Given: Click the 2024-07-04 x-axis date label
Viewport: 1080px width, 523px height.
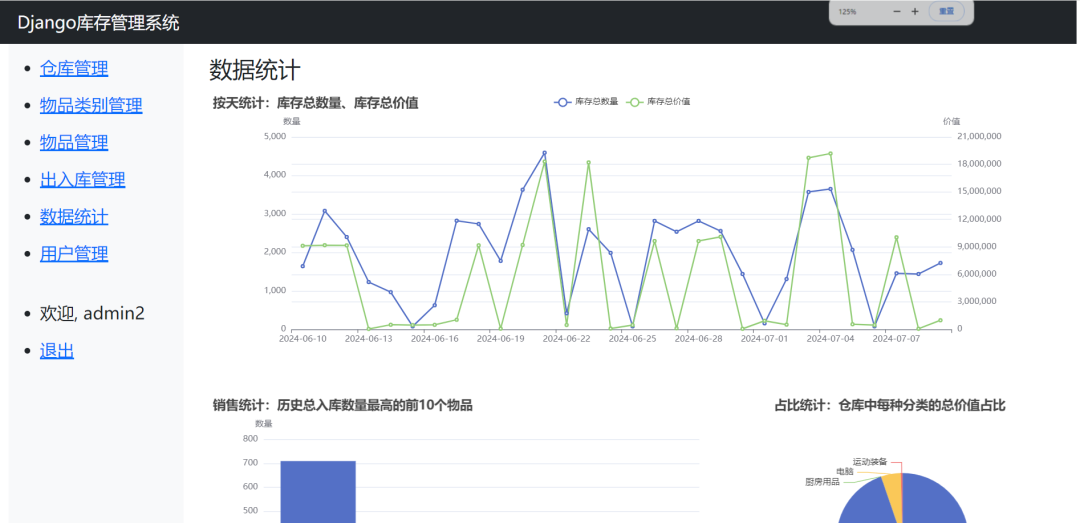Looking at the screenshot, I should point(831,339).
